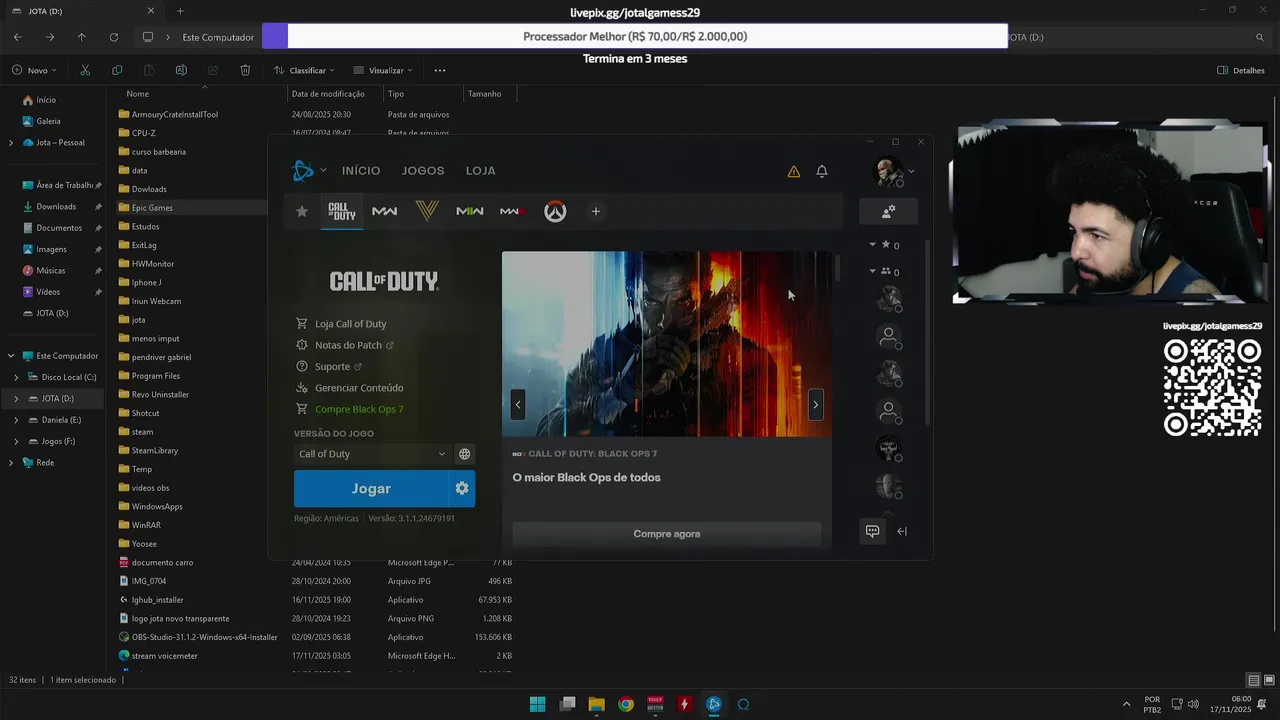Open the Suporte link
The image size is (1280, 720).
332,367
